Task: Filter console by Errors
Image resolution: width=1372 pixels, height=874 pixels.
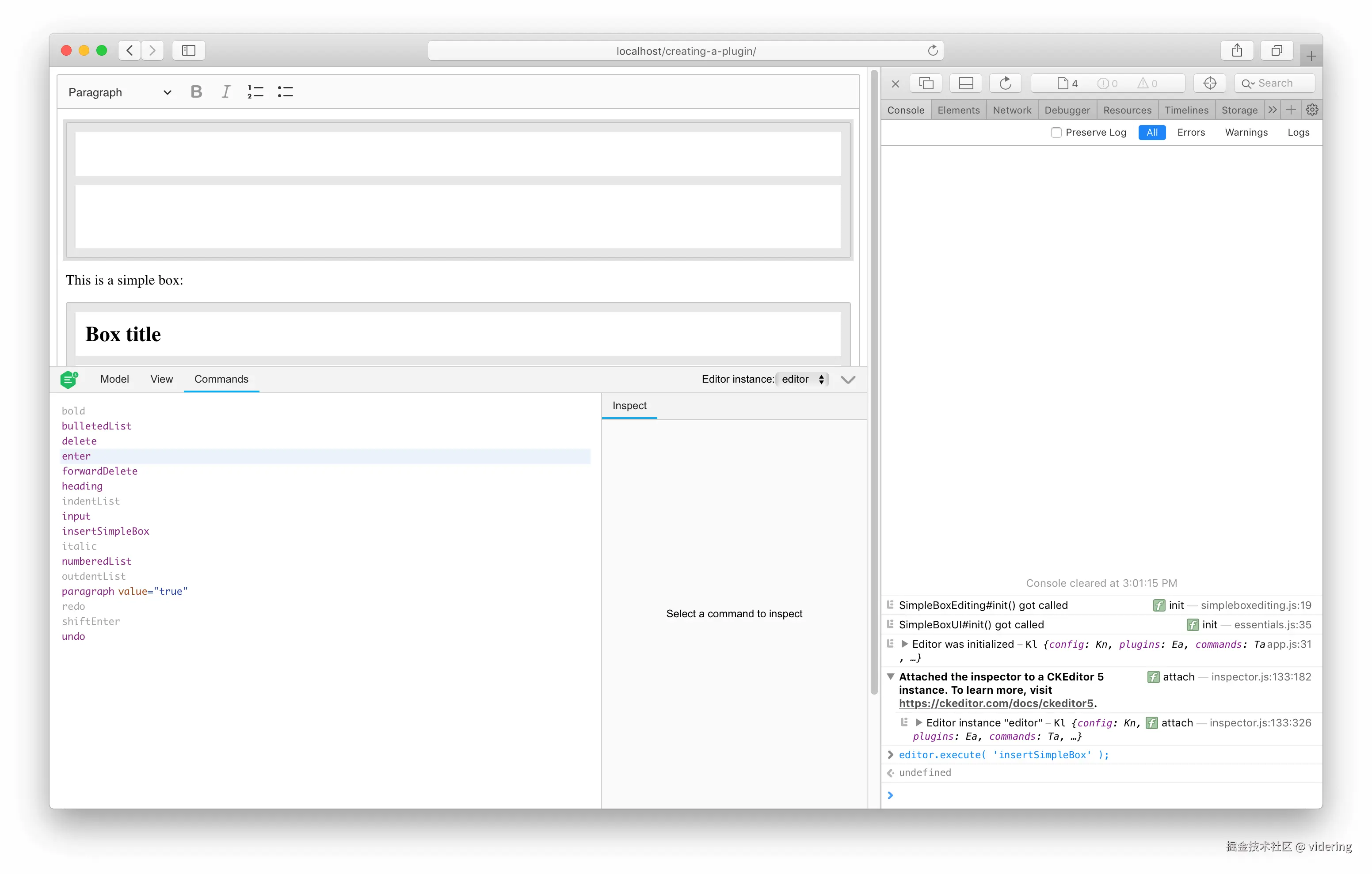Action: 1191,132
